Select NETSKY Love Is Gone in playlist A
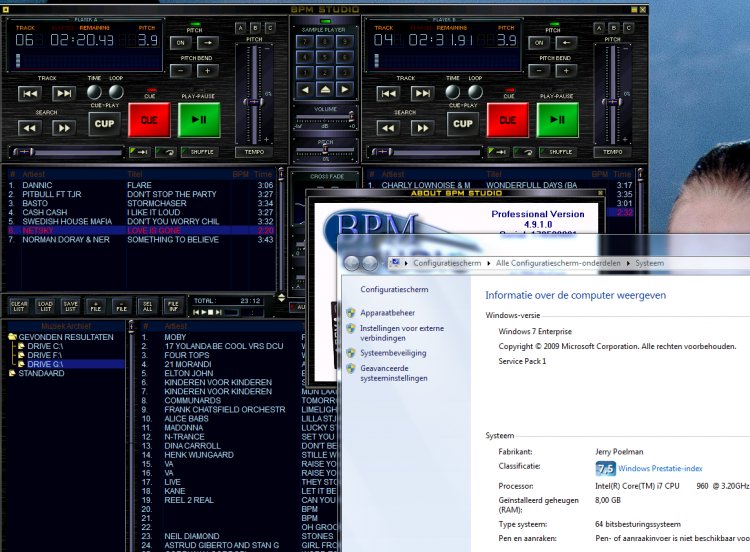Viewport: 750px width, 552px height. coord(141,231)
